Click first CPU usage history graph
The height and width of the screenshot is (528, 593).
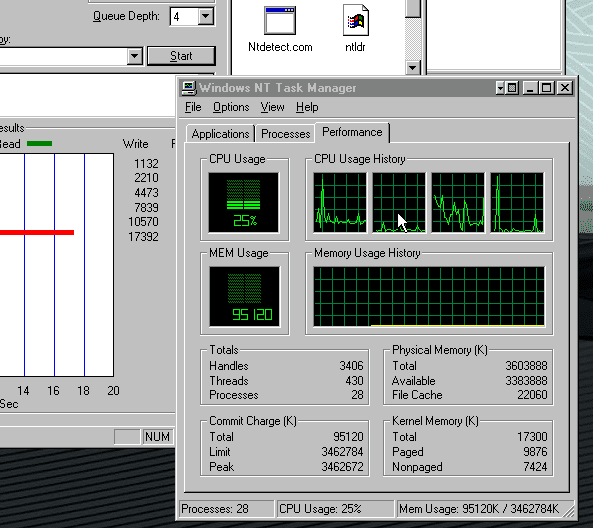coord(340,202)
